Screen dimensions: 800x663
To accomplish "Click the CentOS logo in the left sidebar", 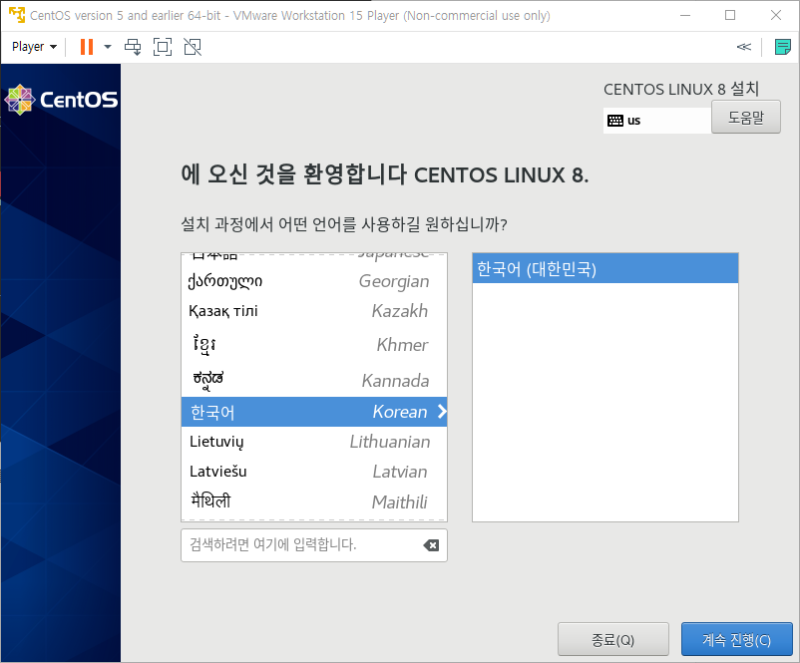I will [60, 99].
